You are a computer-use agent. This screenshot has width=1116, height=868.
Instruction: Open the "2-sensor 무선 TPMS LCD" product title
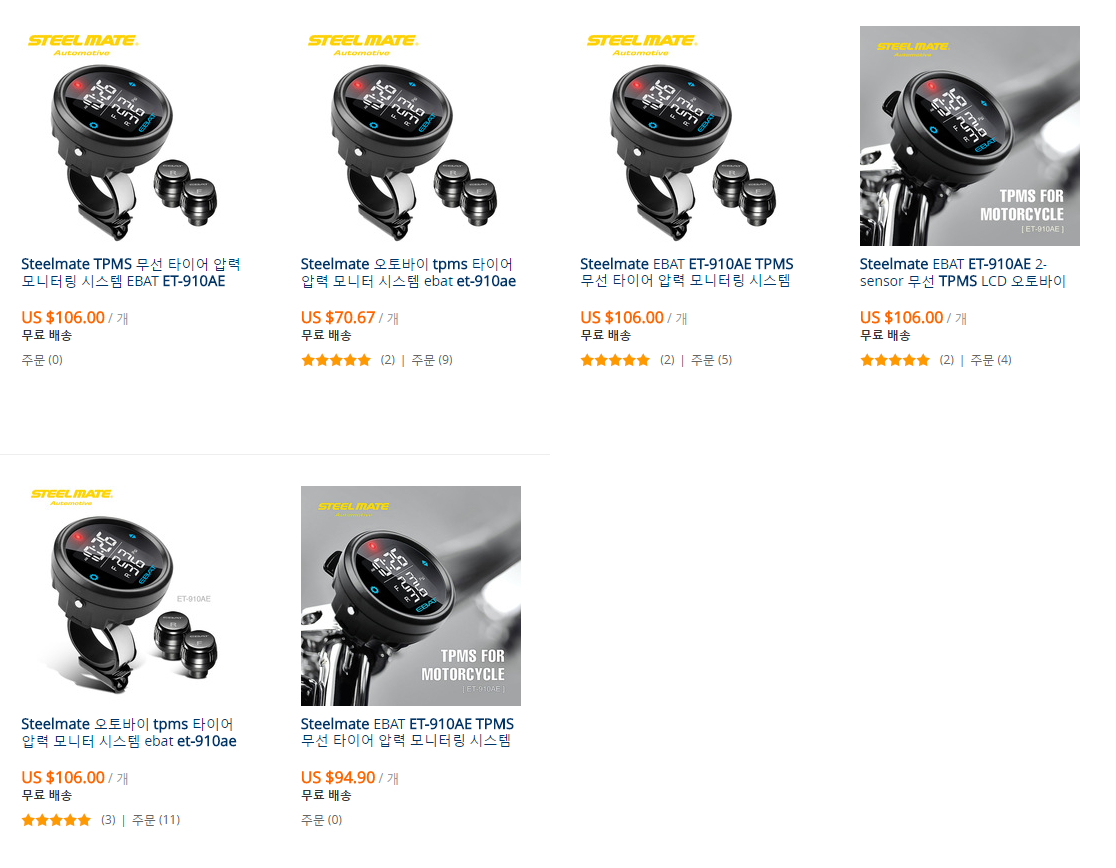962,272
